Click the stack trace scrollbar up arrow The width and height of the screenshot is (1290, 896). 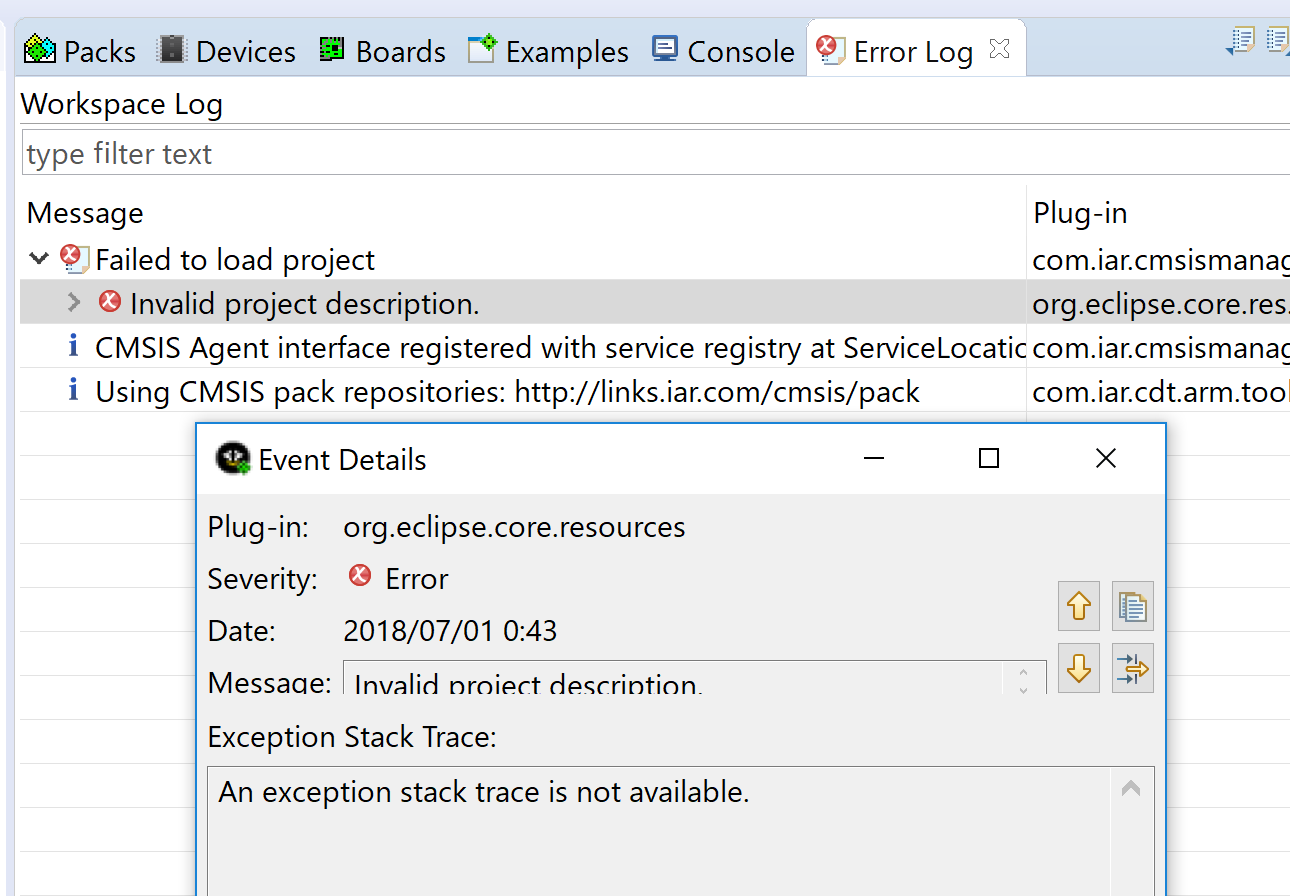pyautogui.click(x=1131, y=789)
